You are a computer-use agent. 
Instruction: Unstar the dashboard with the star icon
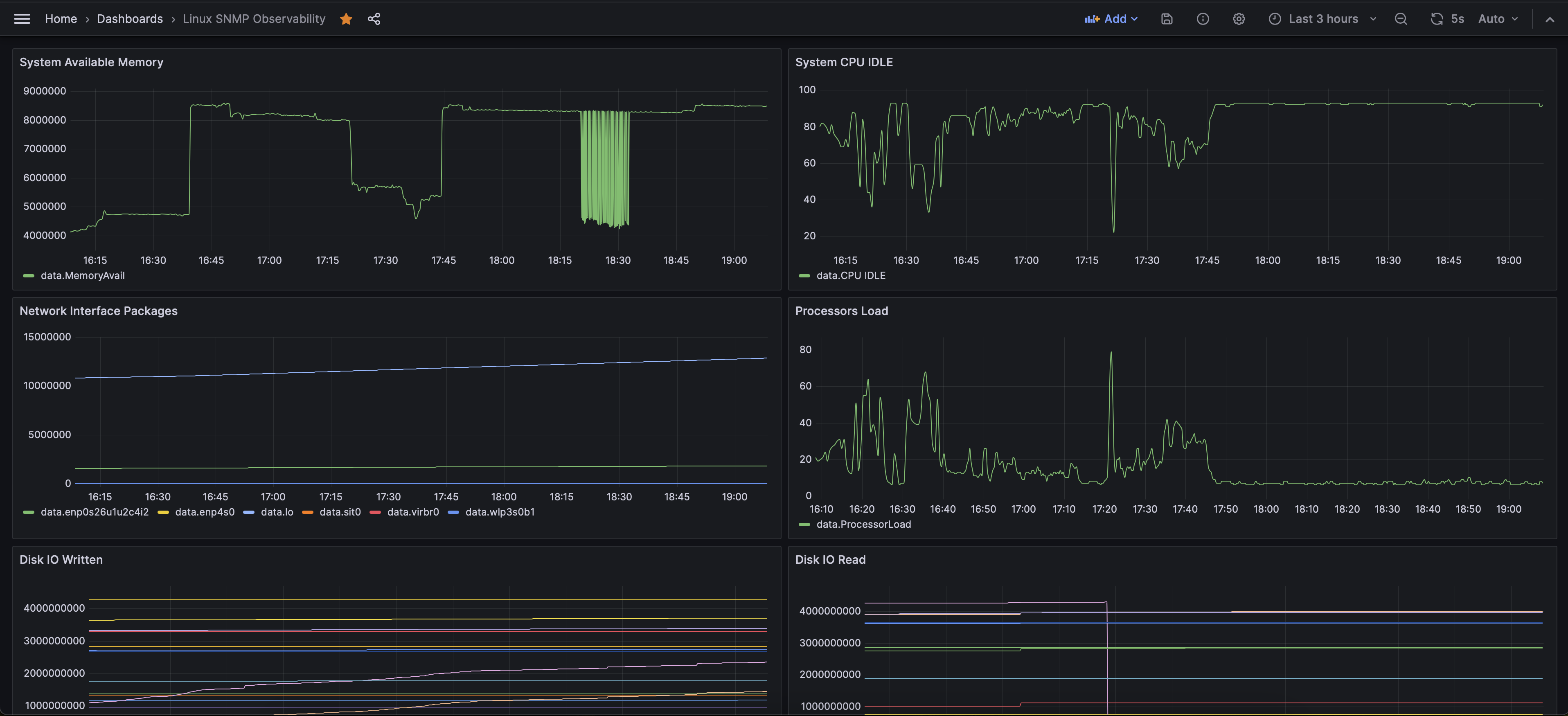(x=346, y=19)
